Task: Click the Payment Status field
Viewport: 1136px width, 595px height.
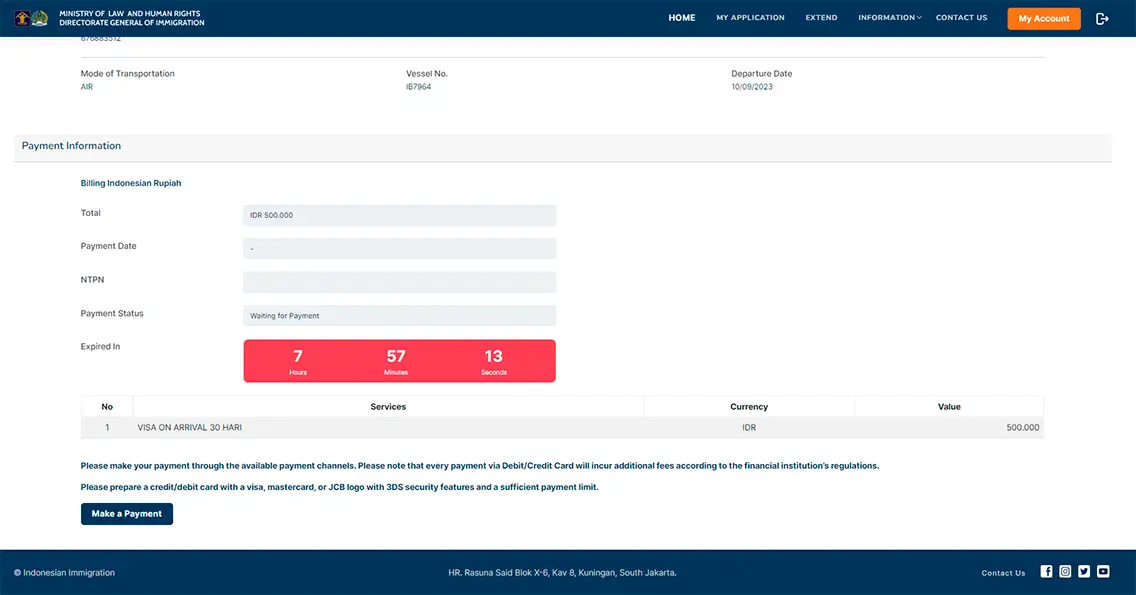Action: [399, 315]
